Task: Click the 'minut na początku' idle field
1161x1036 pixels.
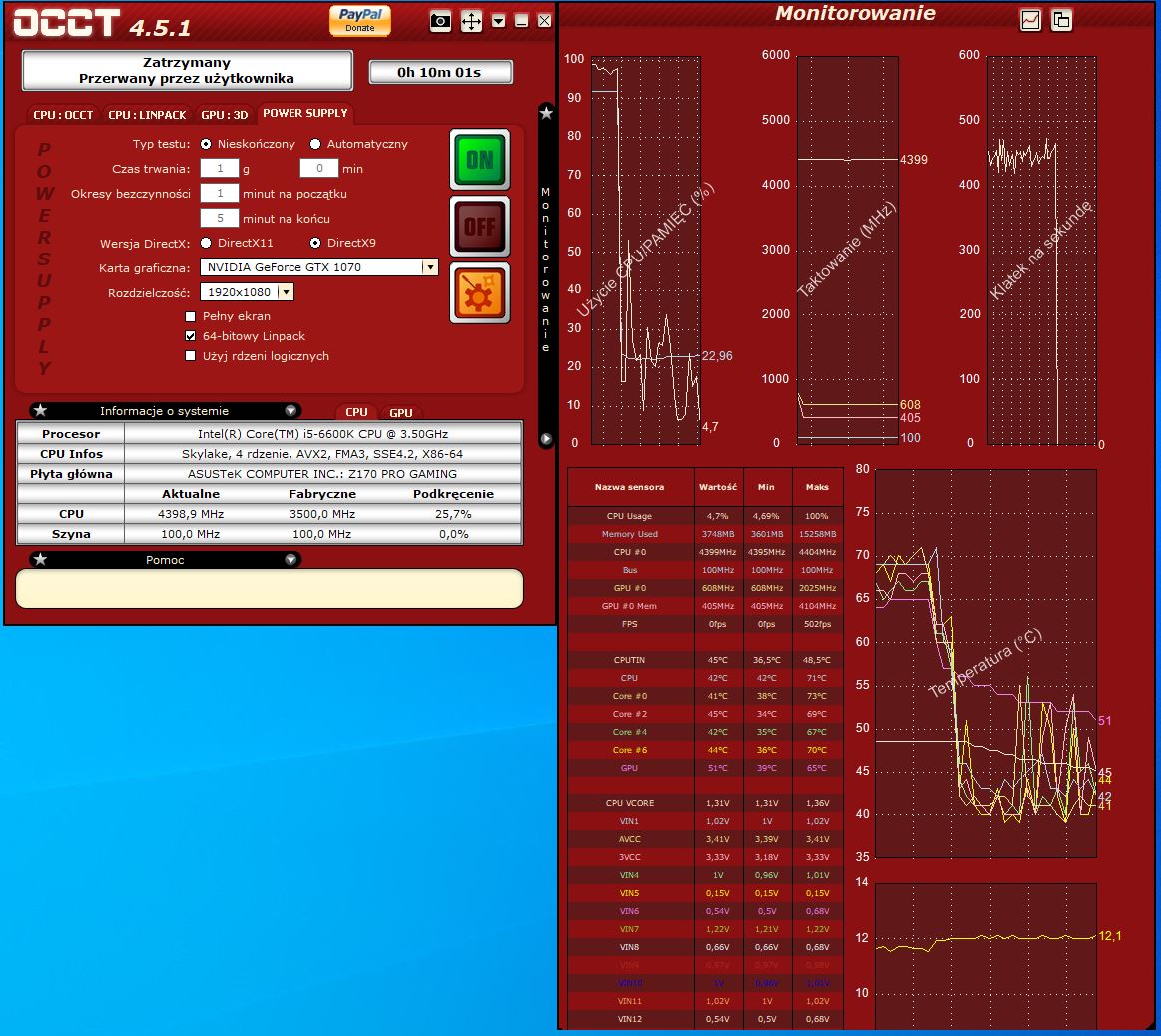Action: coord(220,194)
